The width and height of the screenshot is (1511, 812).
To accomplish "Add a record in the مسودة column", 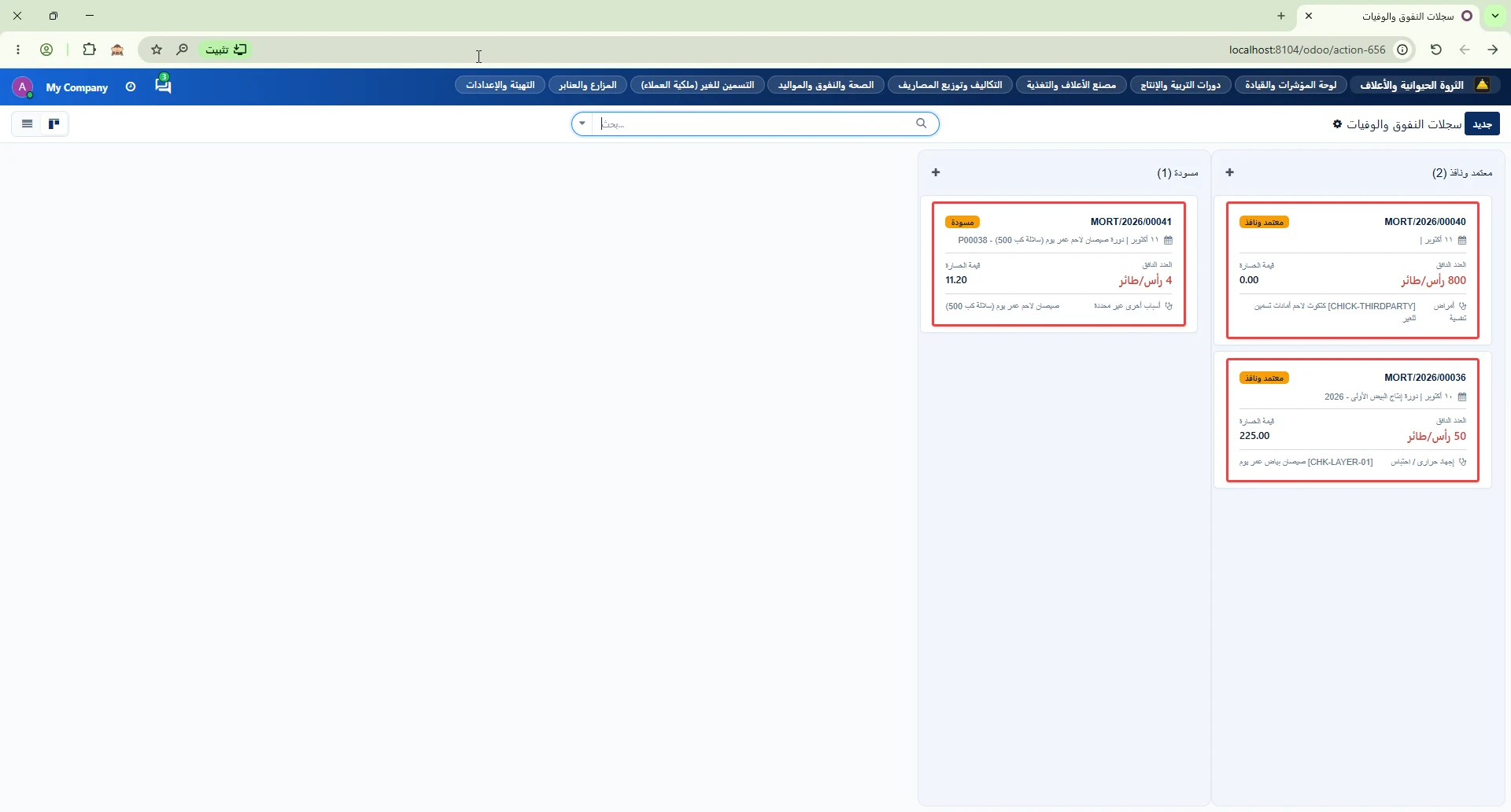I will click(x=936, y=172).
